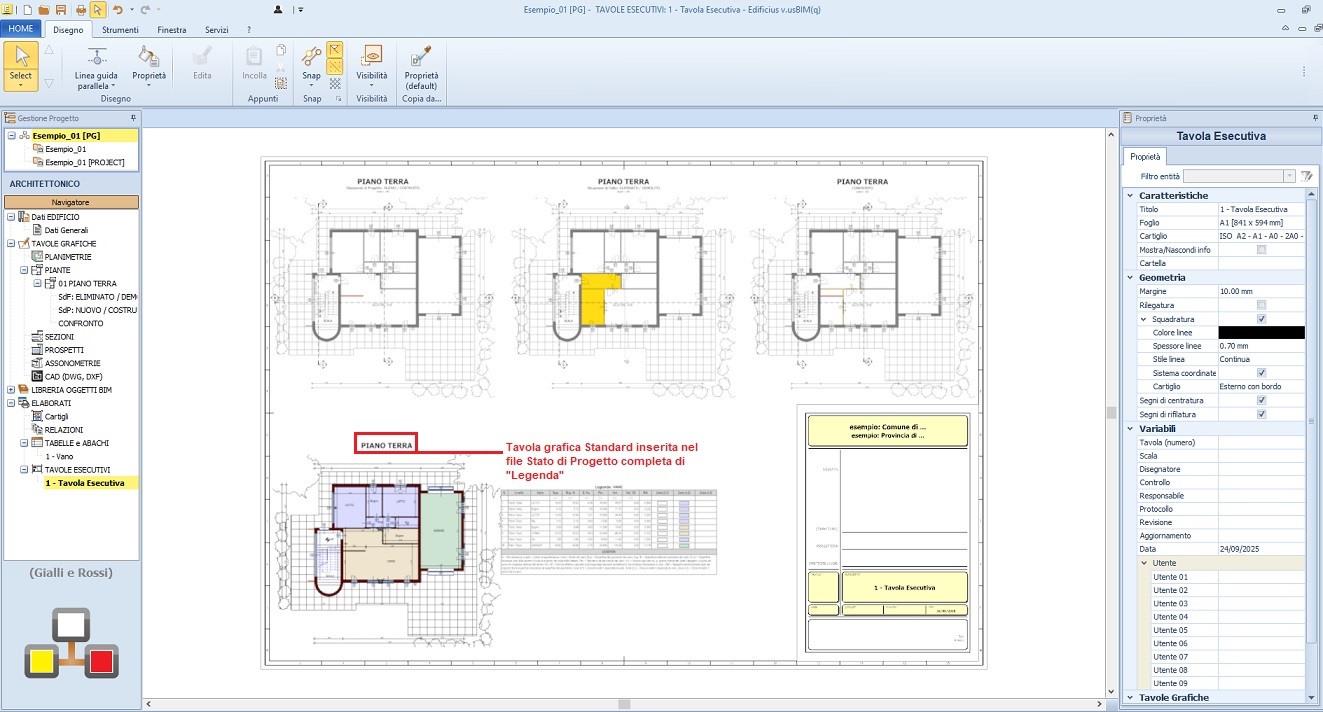Collapse the Caratteristiche section

pos(1130,195)
